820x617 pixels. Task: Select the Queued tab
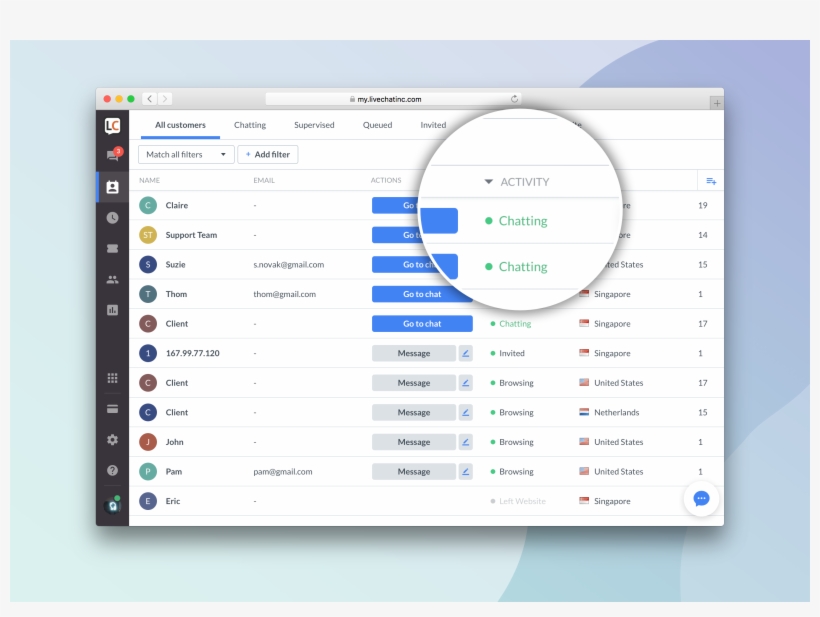(x=377, y=125)
